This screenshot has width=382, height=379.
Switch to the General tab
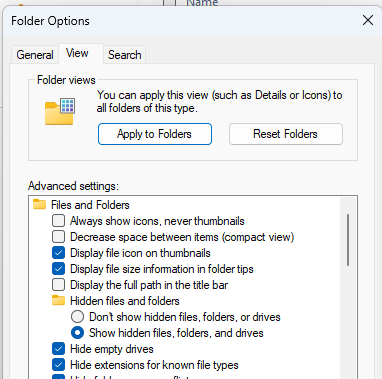pyautogui.click(x=35, y=55)
